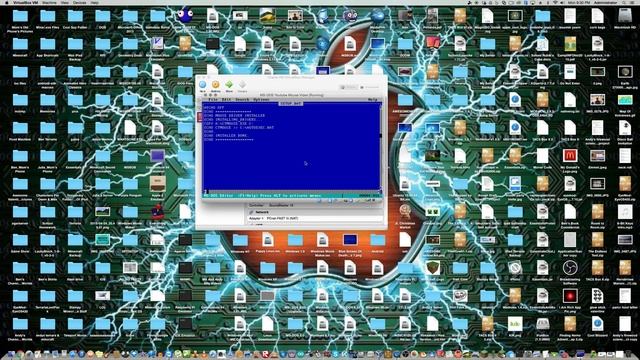Select the Mom's Old Phone's Pictures folder

[20, 16]
